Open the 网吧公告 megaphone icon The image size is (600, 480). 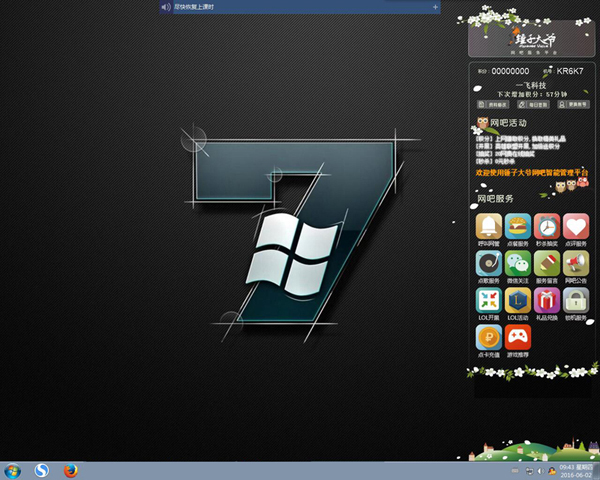pyautogui.click(x=576, y=263)
